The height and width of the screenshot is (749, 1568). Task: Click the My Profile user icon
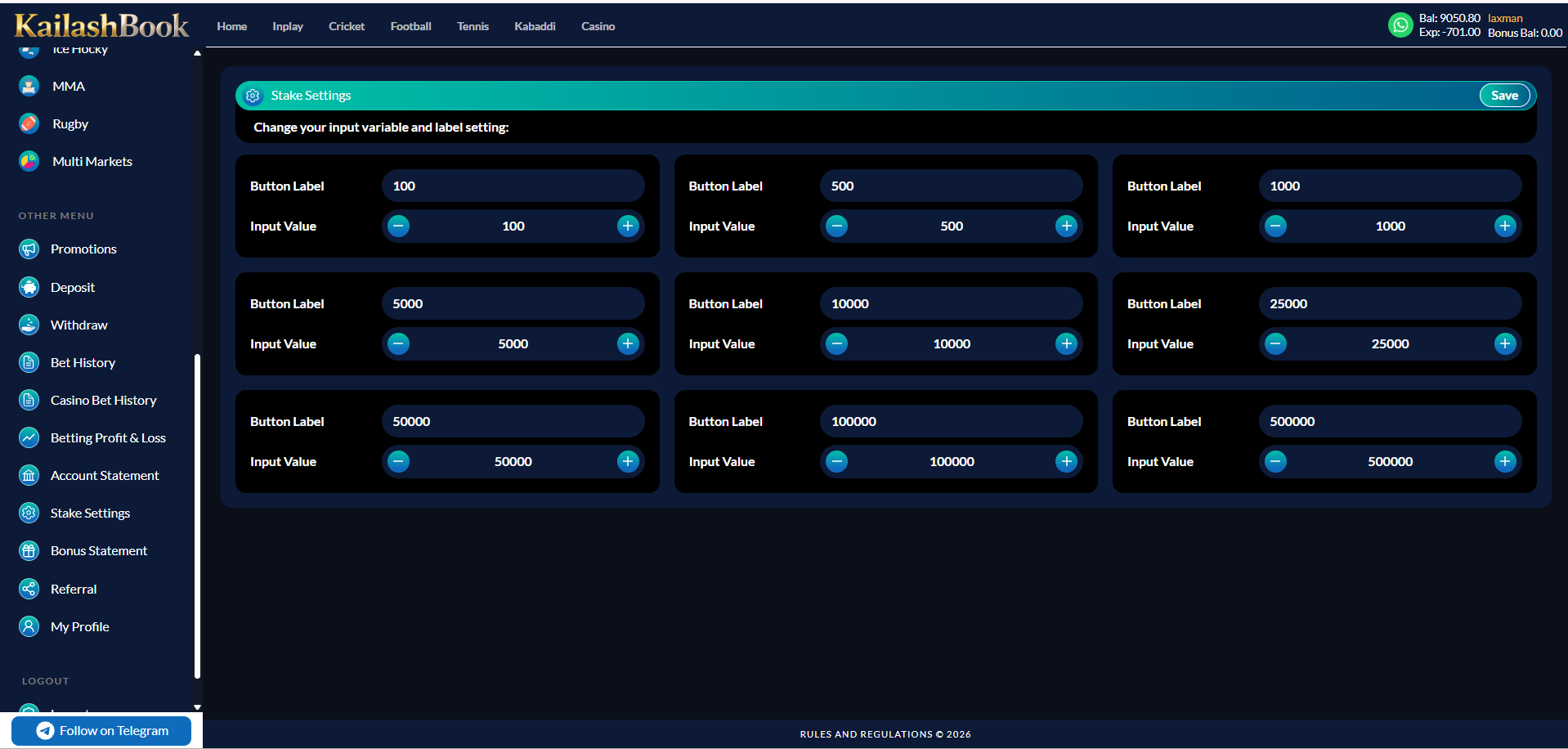tap(29, 626)
